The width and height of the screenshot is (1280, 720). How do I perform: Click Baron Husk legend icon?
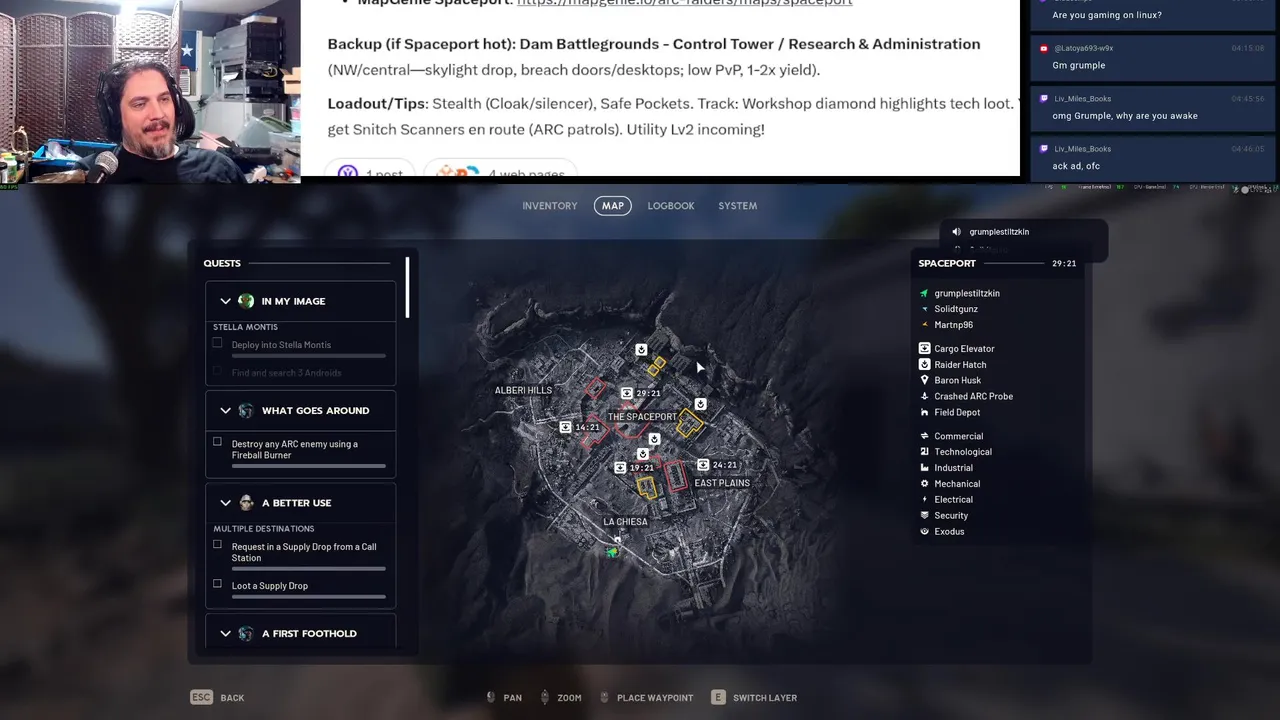(924, 380)
